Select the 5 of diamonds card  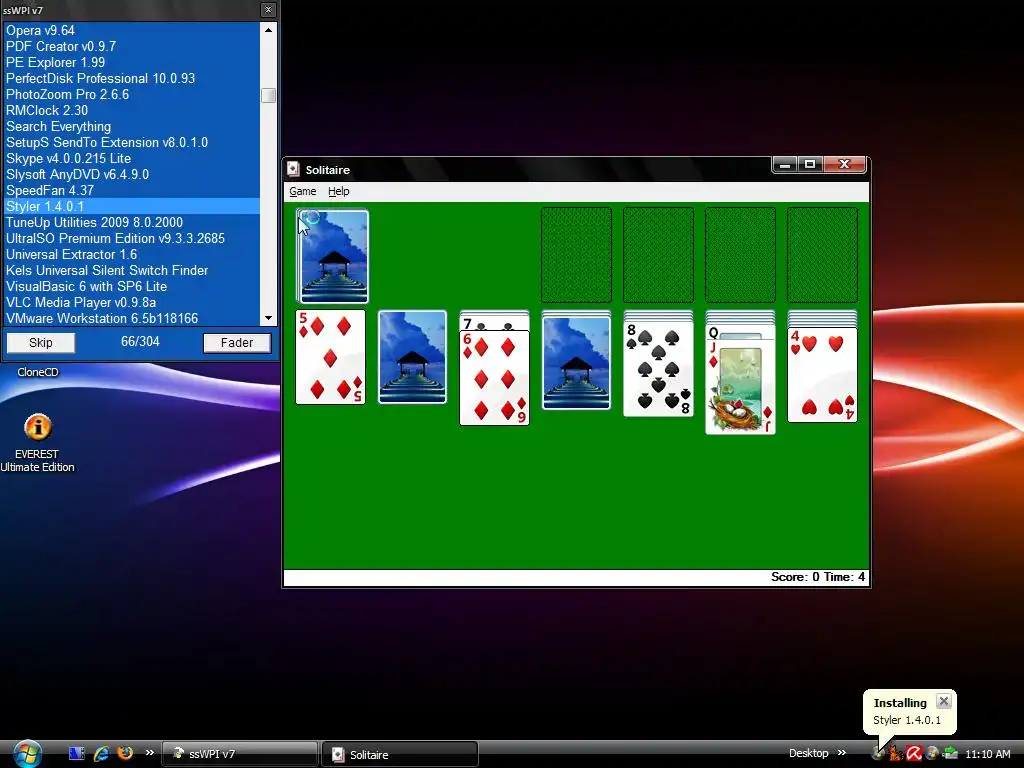[330, 357]
